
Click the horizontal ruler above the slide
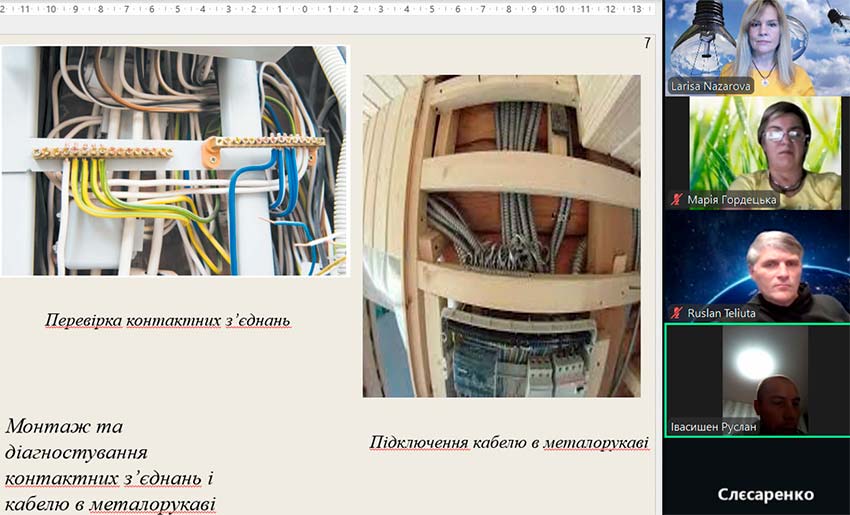coord(330,9)
